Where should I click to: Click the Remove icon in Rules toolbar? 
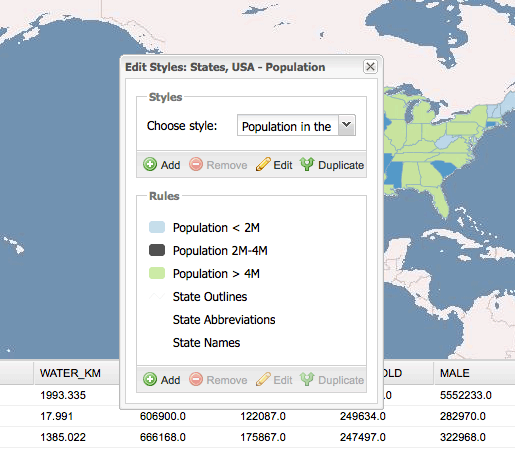196,380
